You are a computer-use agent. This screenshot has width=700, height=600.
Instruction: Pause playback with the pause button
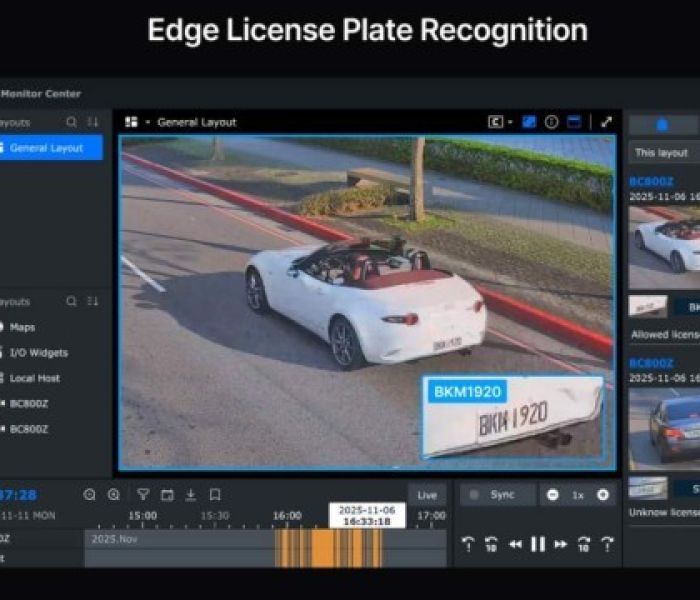point(538,544)
